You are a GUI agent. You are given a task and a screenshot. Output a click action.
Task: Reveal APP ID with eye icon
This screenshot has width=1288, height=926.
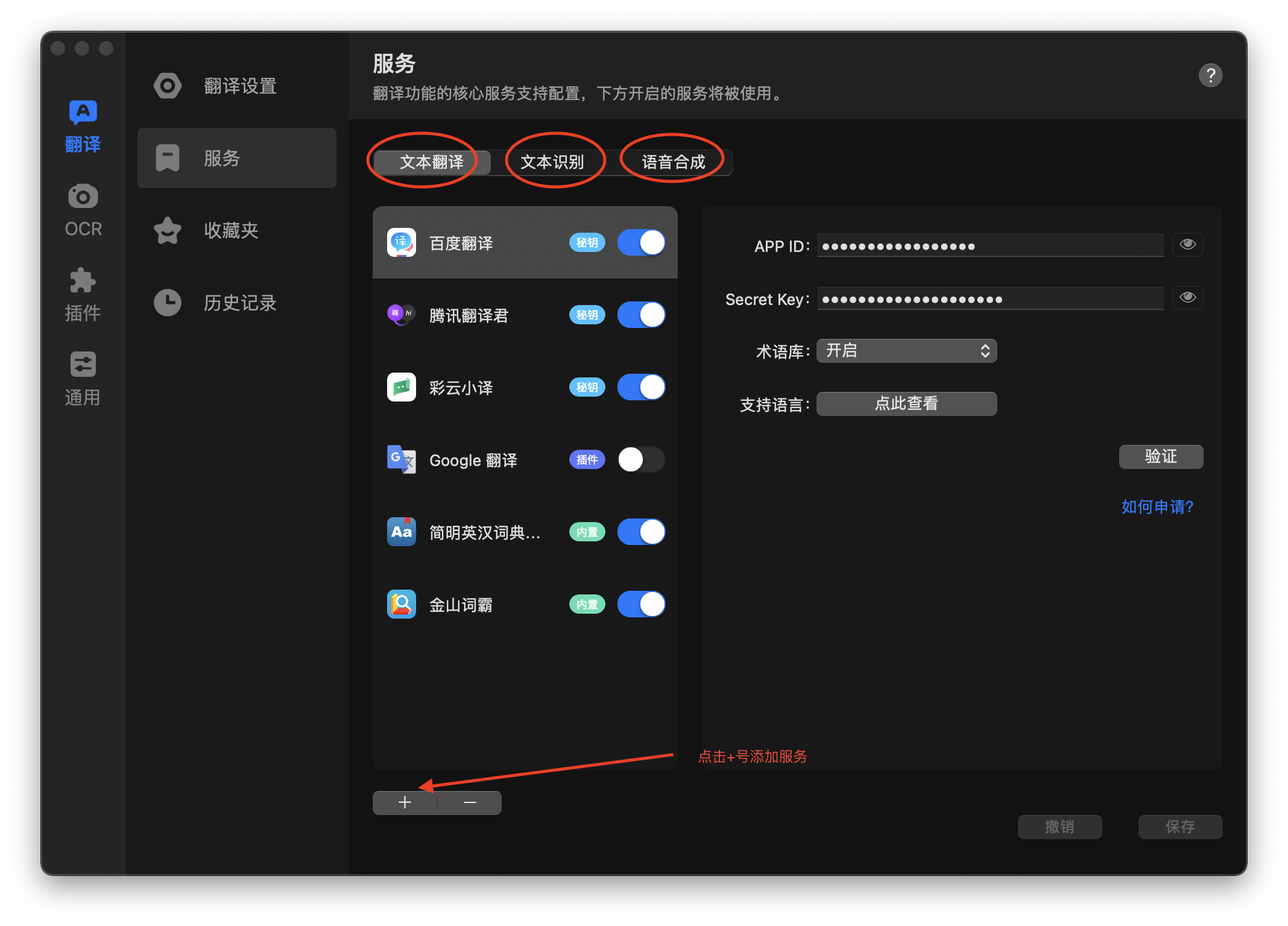click(x=1187, y=244)
